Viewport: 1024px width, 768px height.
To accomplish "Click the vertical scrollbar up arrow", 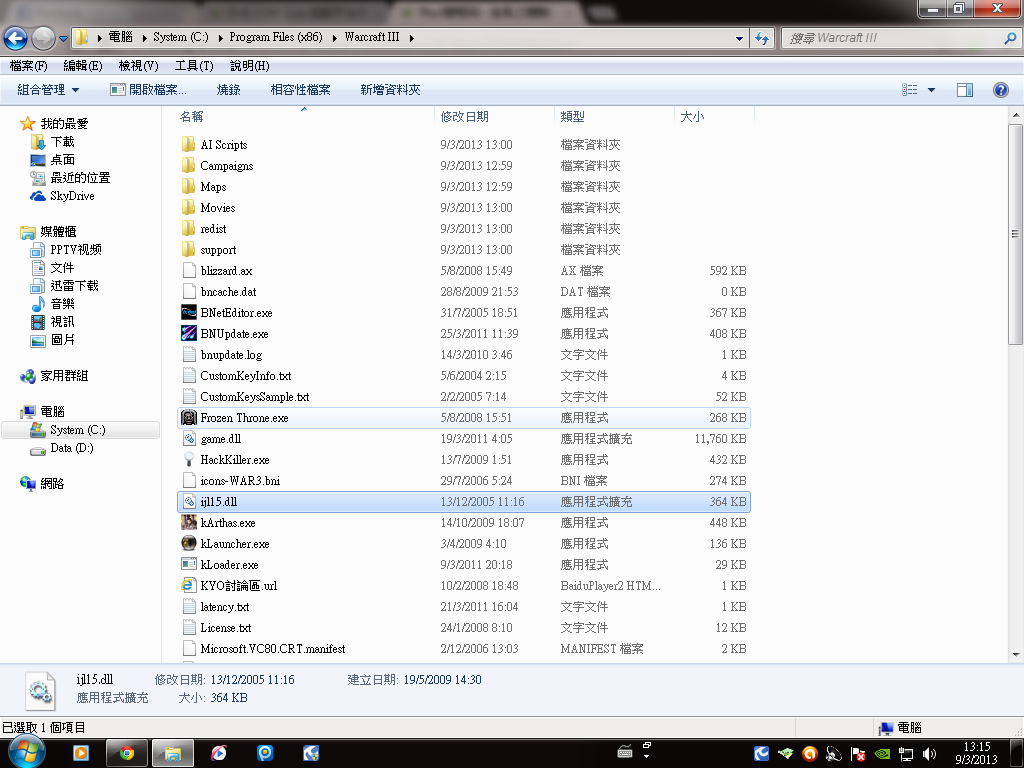I will click(1016, 116).
